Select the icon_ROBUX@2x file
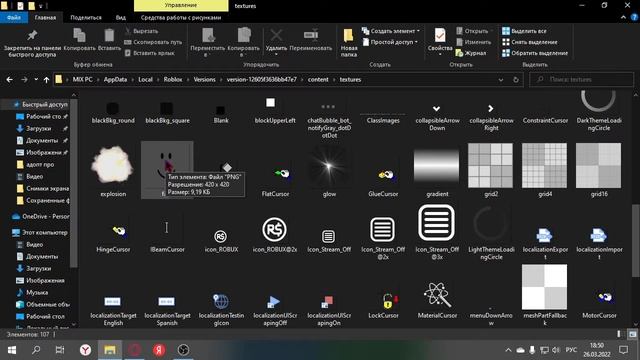 coord(275,234)
